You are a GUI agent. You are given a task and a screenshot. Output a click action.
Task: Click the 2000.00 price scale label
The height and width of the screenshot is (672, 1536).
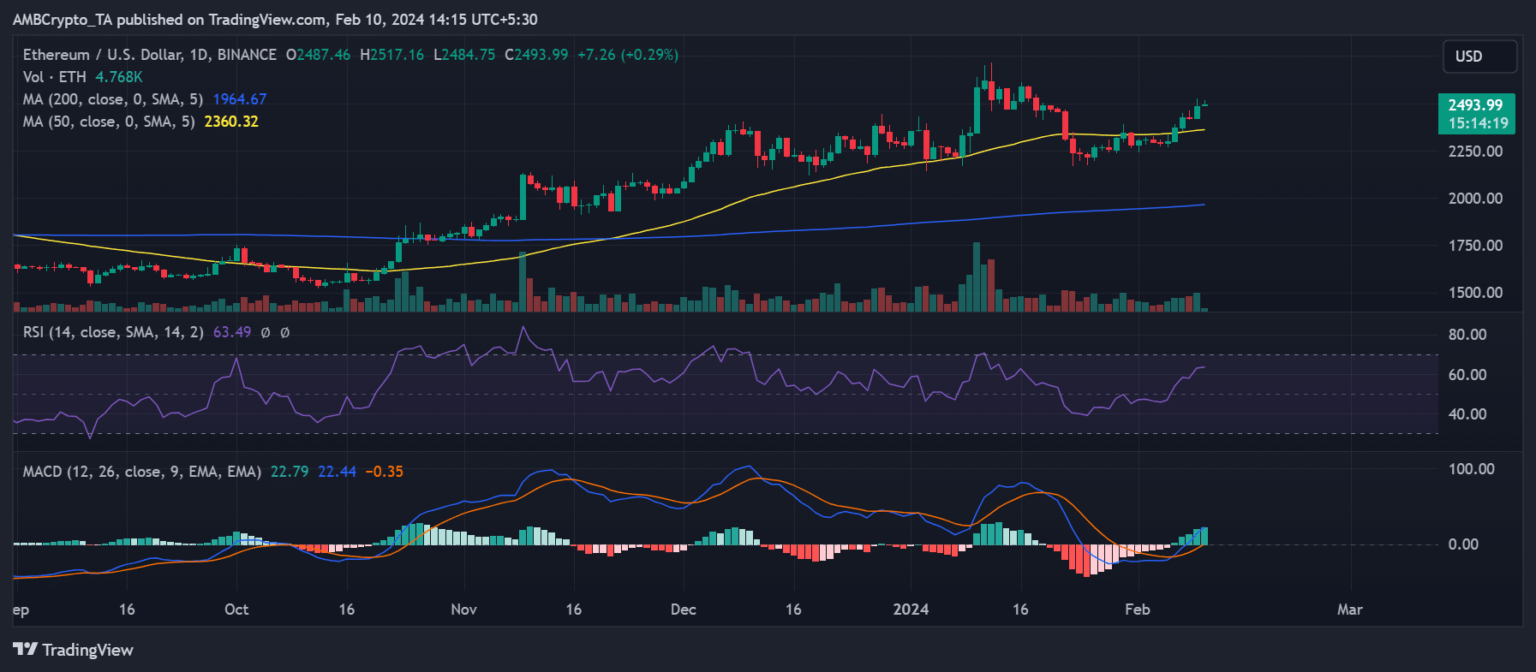pos(1478,198)
